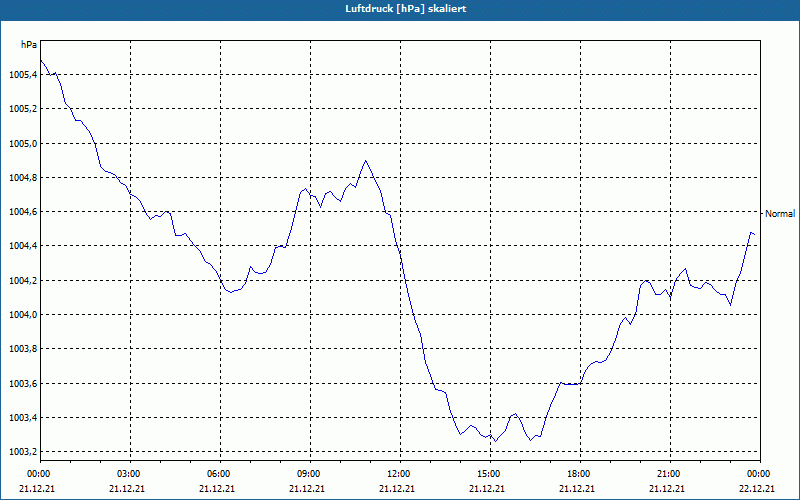
Task: Click the 21:00 time label
Action: [x=670, y=474]
